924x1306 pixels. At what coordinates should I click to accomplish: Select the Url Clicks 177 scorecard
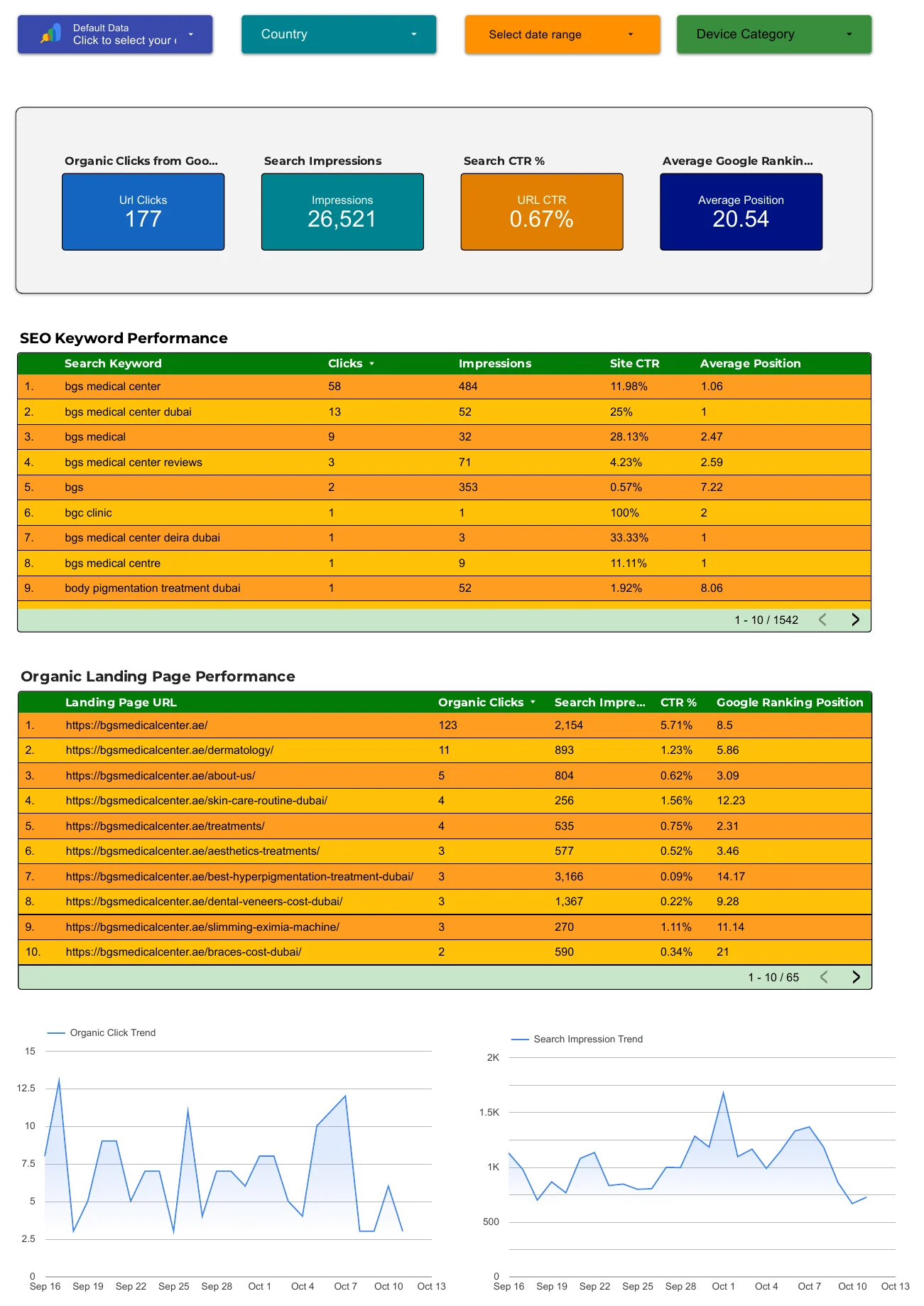click(x=143, y=212)
